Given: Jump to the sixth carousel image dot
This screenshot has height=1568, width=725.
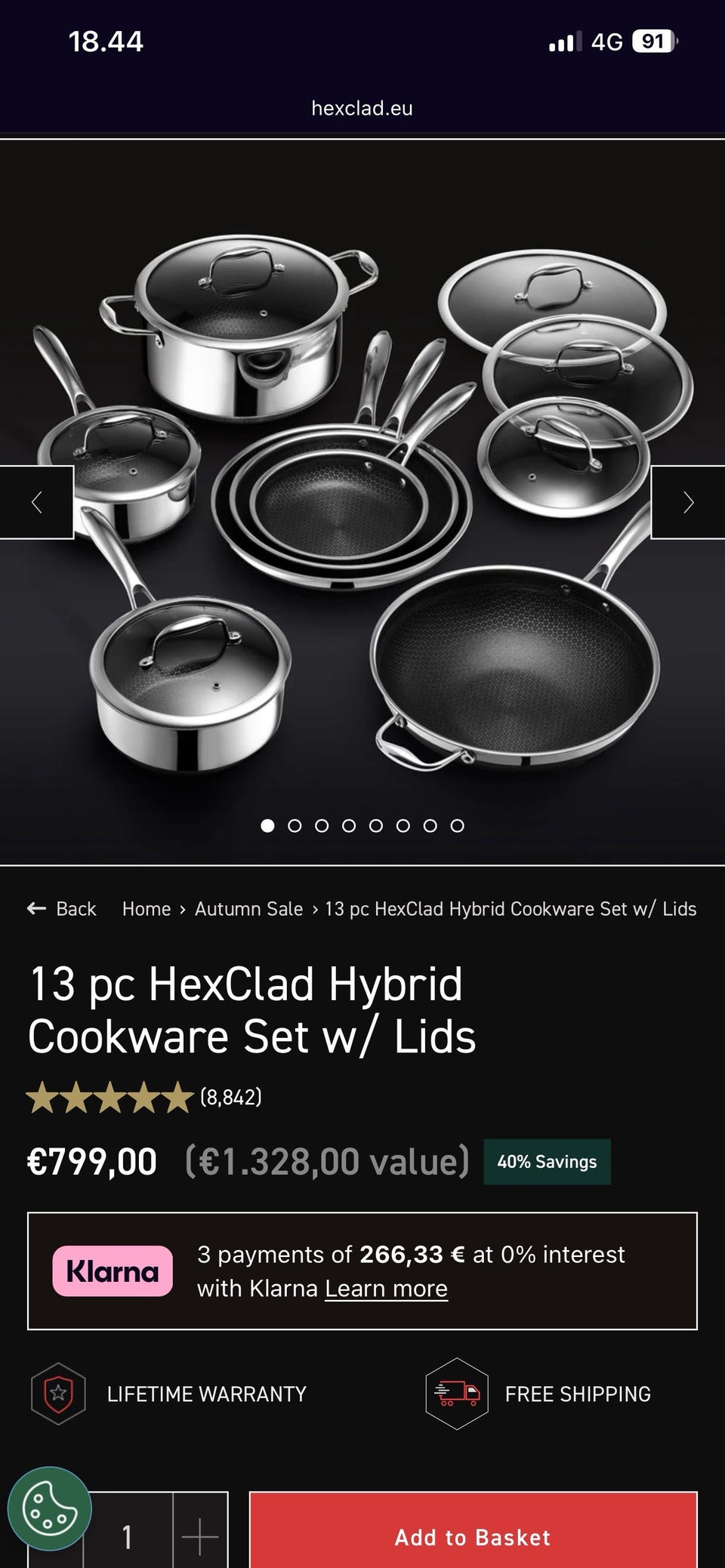Looking at the screenshot, I should click(403, 825).
